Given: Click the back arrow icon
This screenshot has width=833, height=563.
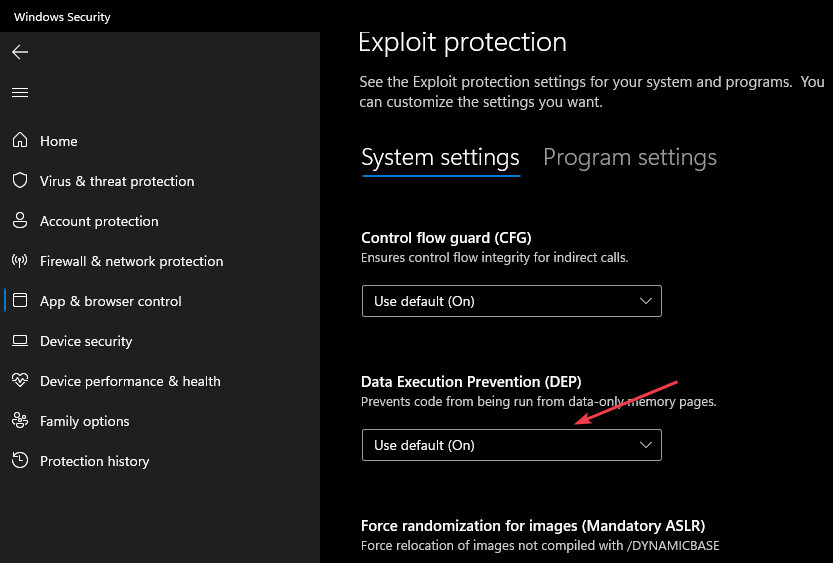Looking at the screenshot, I should point(20,52).
